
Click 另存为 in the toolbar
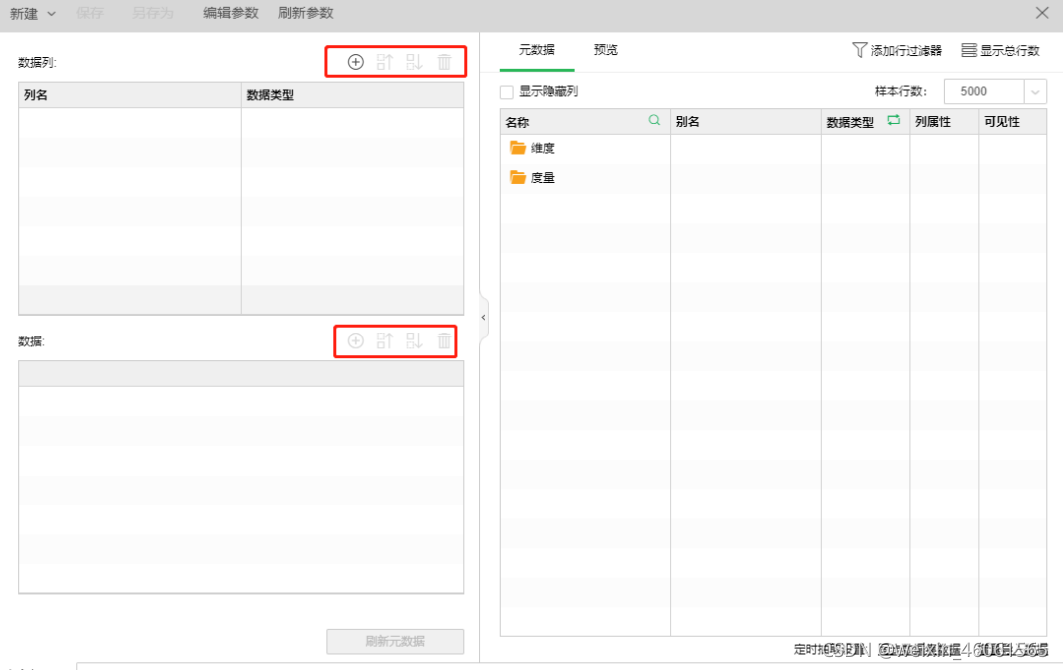[x=153, y=14]
